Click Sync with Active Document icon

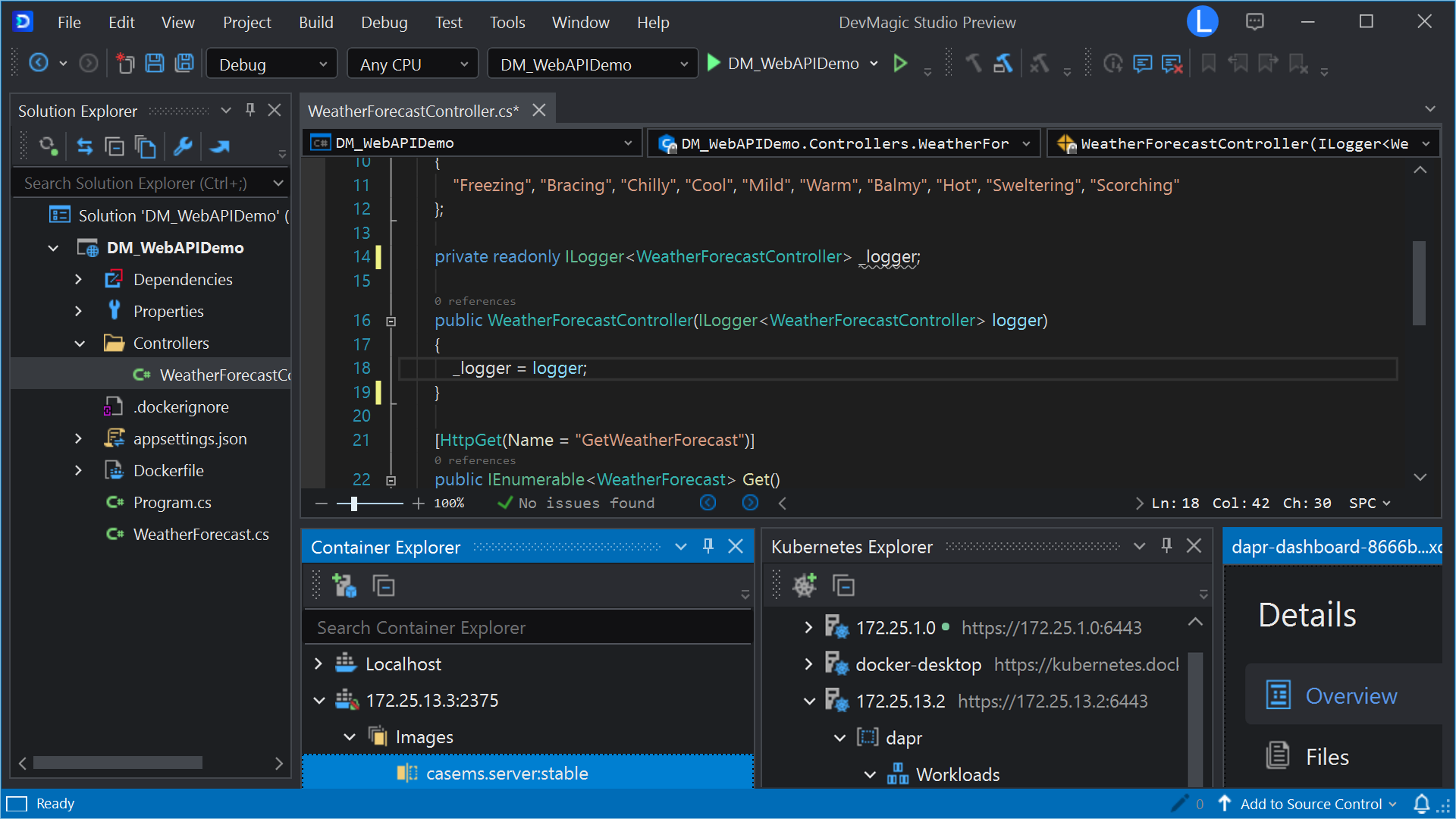click(x=85, y=146)
